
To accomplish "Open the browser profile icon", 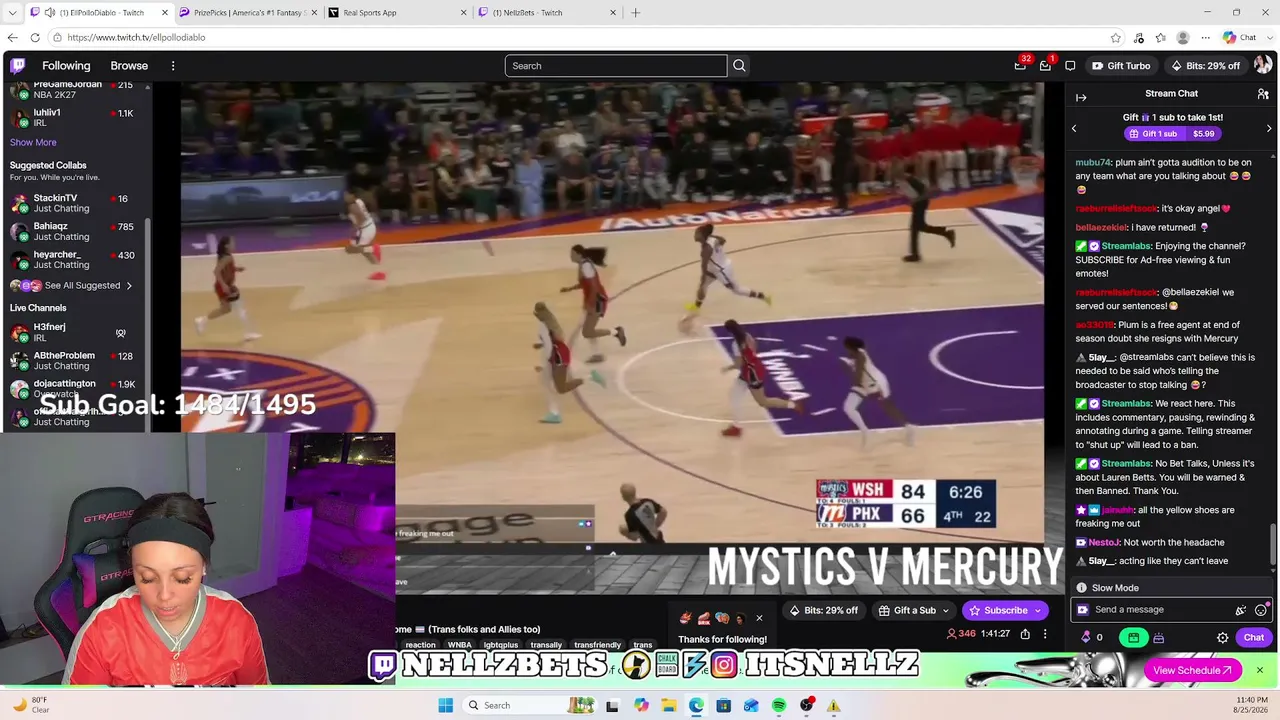I will coord(1183,38).
